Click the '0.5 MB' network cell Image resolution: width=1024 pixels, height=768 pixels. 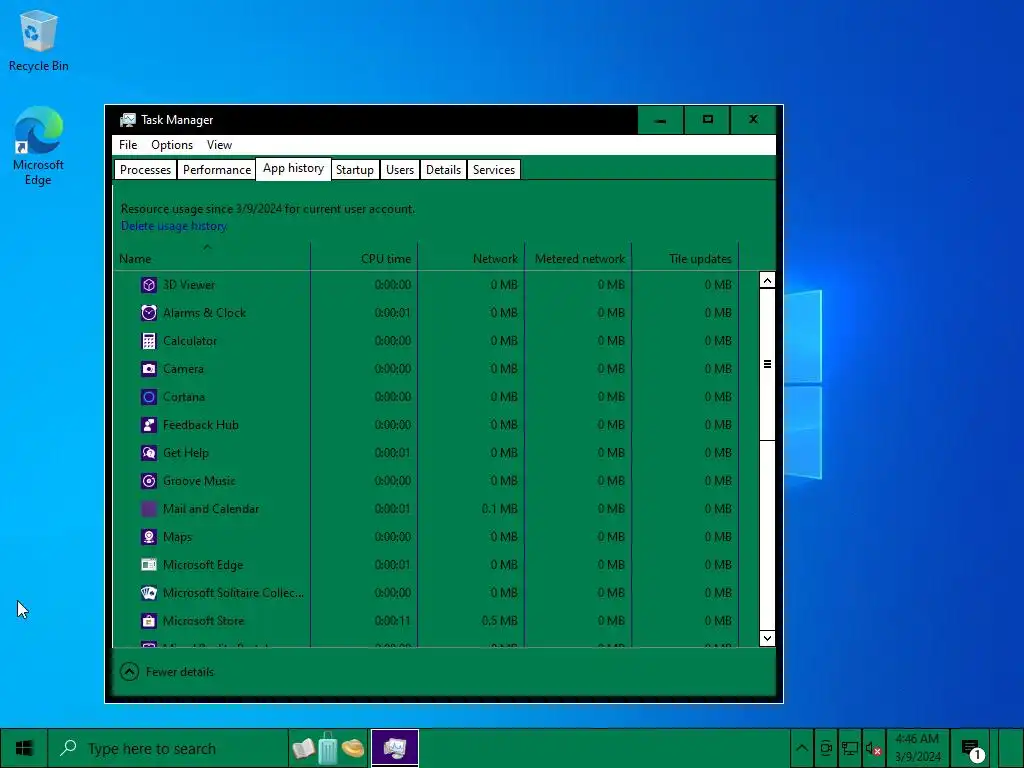500,621
